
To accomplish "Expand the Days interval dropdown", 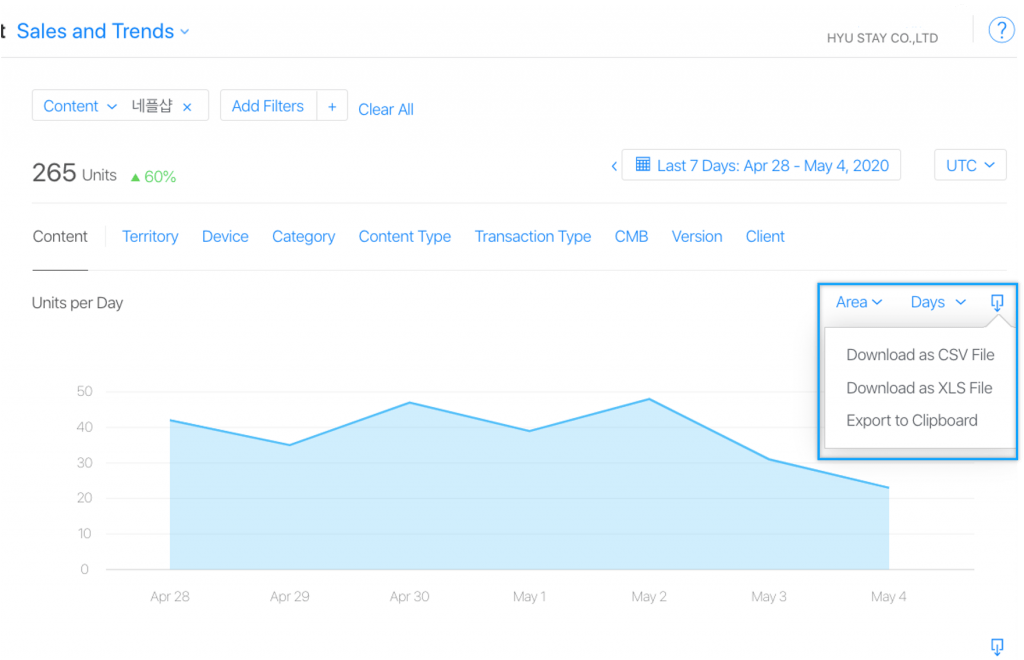I will click(936, 301).
